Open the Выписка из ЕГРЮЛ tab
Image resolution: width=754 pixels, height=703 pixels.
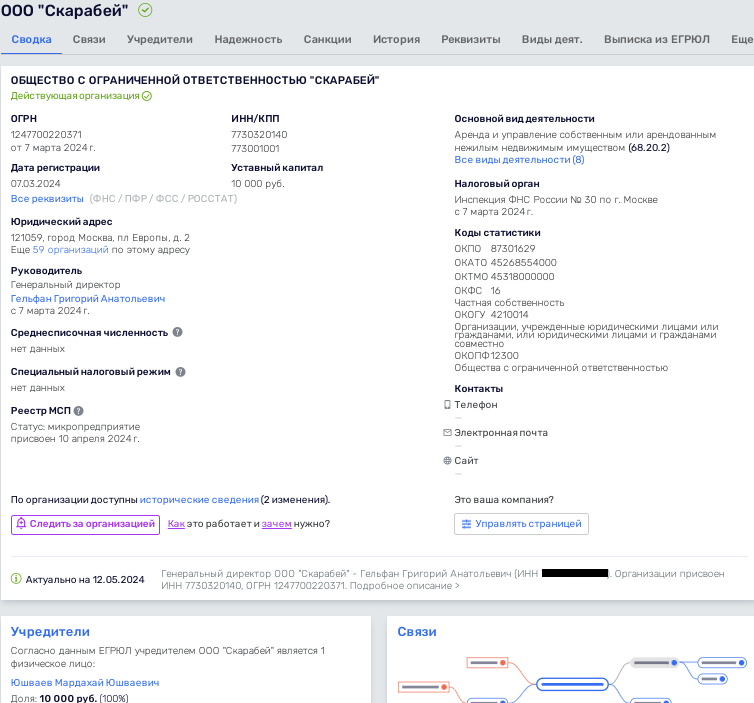click(656, 39)
